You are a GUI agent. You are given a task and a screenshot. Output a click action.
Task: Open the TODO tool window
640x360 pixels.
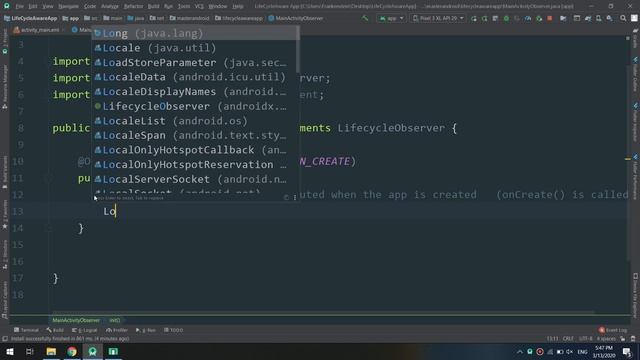pyautogui.click(x=173, y=330)
